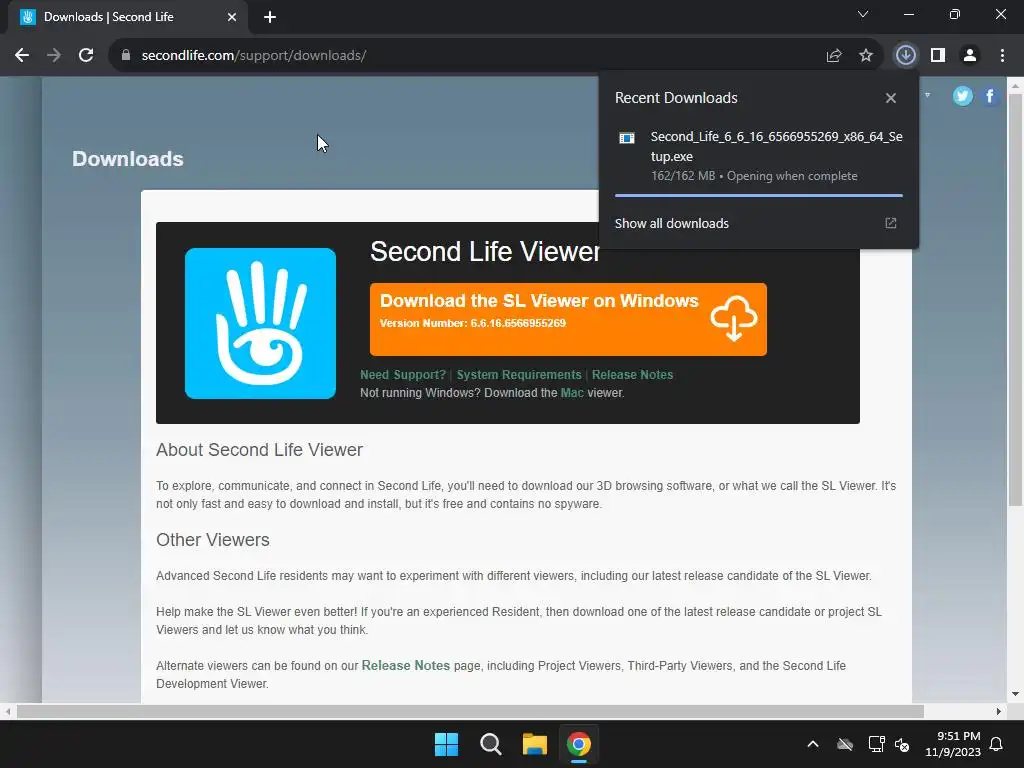Viewport: 1024px width, 768px height.
Task: Click the Mac viewer link
Action: (x=572, y=393)
